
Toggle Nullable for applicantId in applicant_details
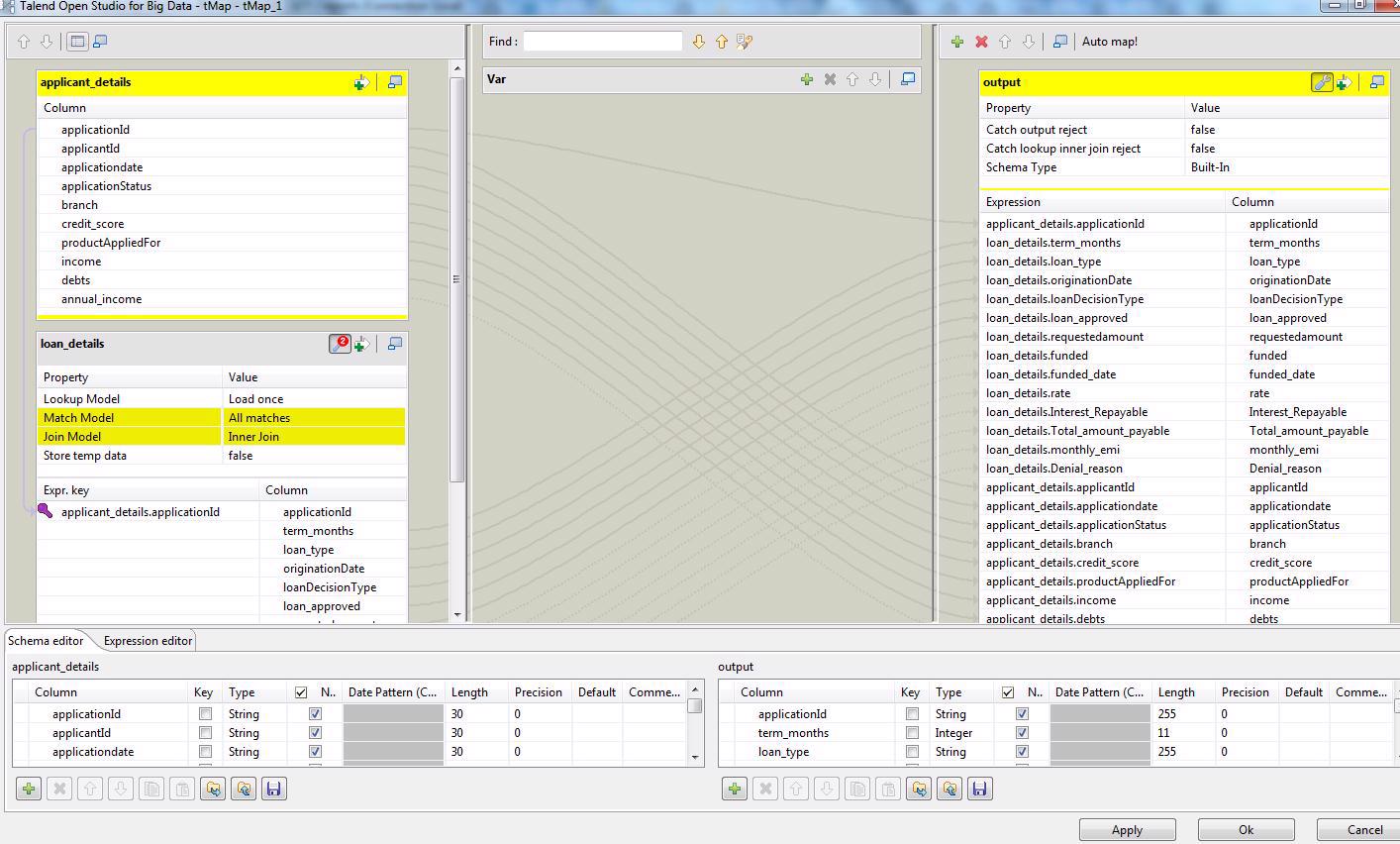(315, 732)
